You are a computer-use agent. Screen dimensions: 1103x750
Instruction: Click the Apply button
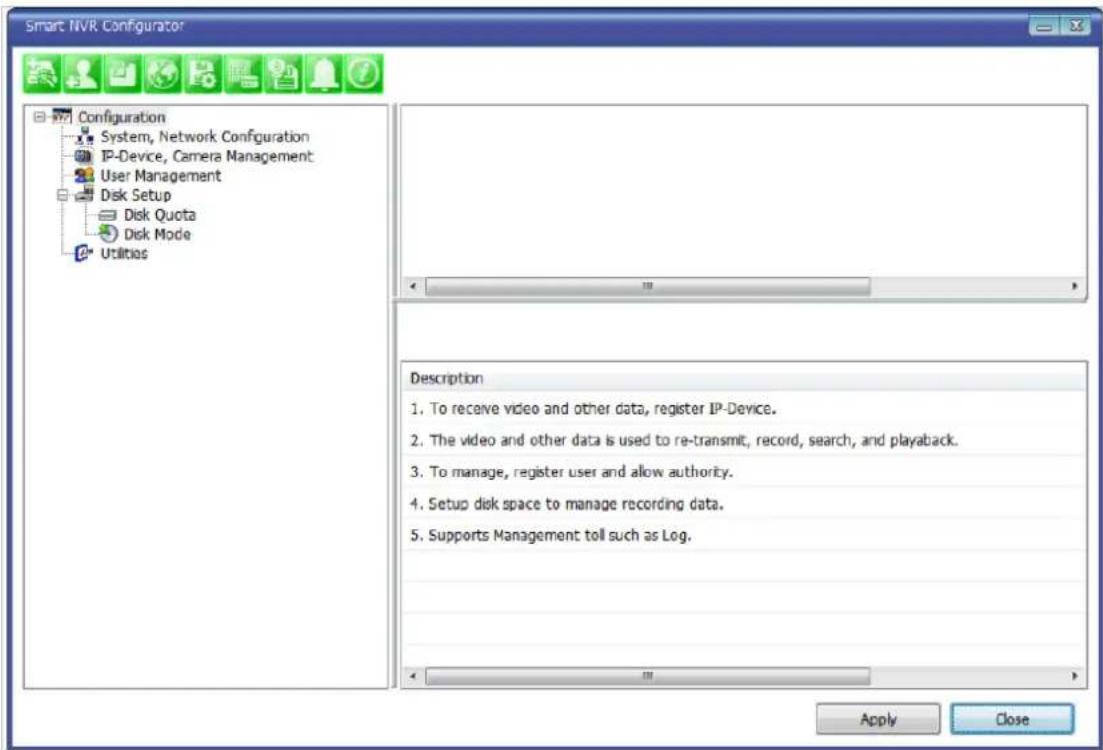point(878,719)
